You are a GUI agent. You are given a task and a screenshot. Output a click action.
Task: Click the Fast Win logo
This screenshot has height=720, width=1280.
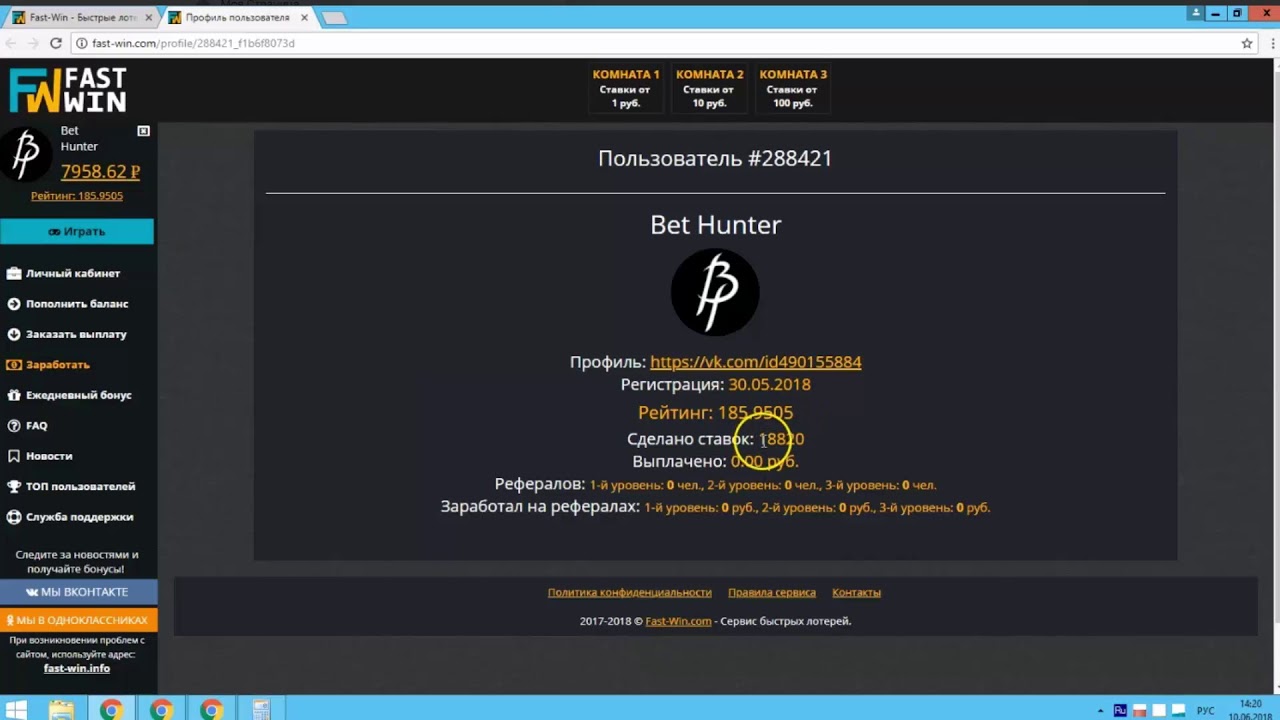coord(68,90)
